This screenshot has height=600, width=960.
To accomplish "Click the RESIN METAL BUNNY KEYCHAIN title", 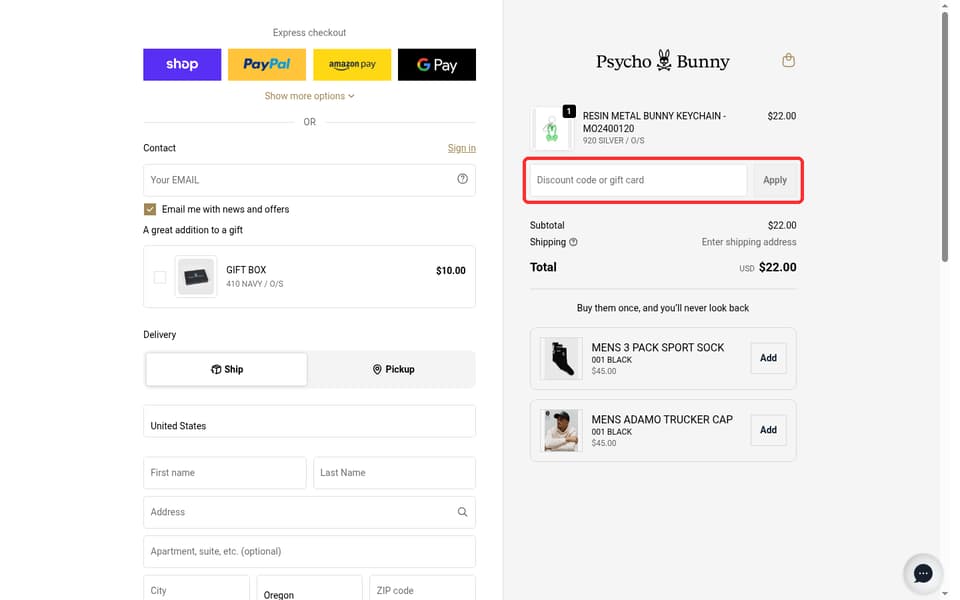I will tap(654, 122).
